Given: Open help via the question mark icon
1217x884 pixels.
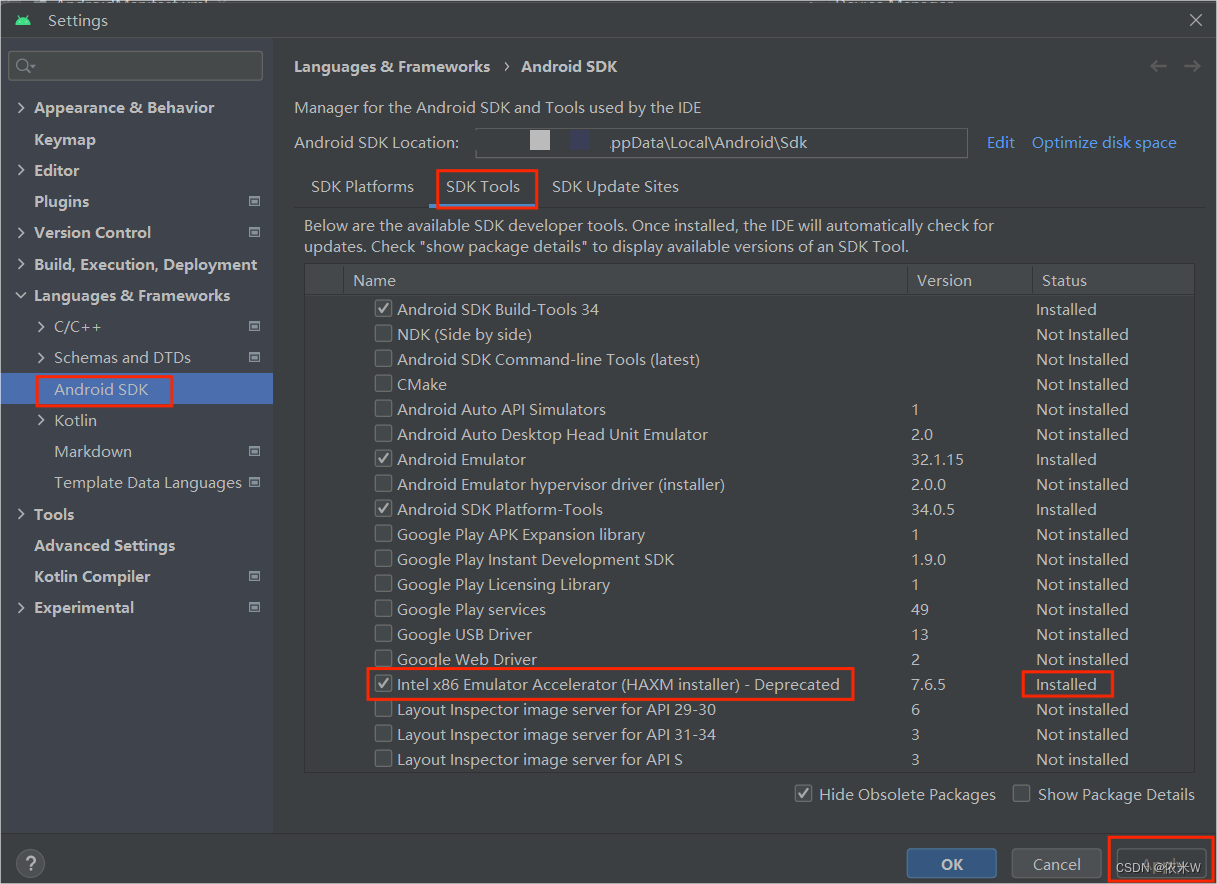Looking at the screenshot, I should coord(30,862).
